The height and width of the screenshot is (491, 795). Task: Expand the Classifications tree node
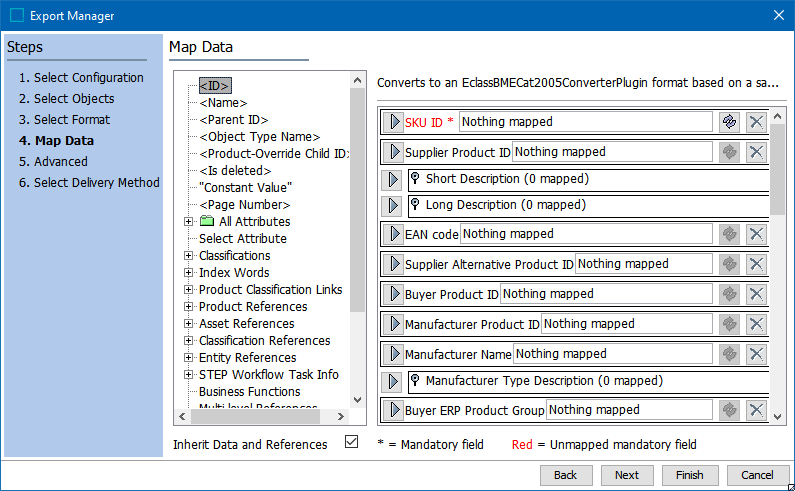click(x=189, y=256)
